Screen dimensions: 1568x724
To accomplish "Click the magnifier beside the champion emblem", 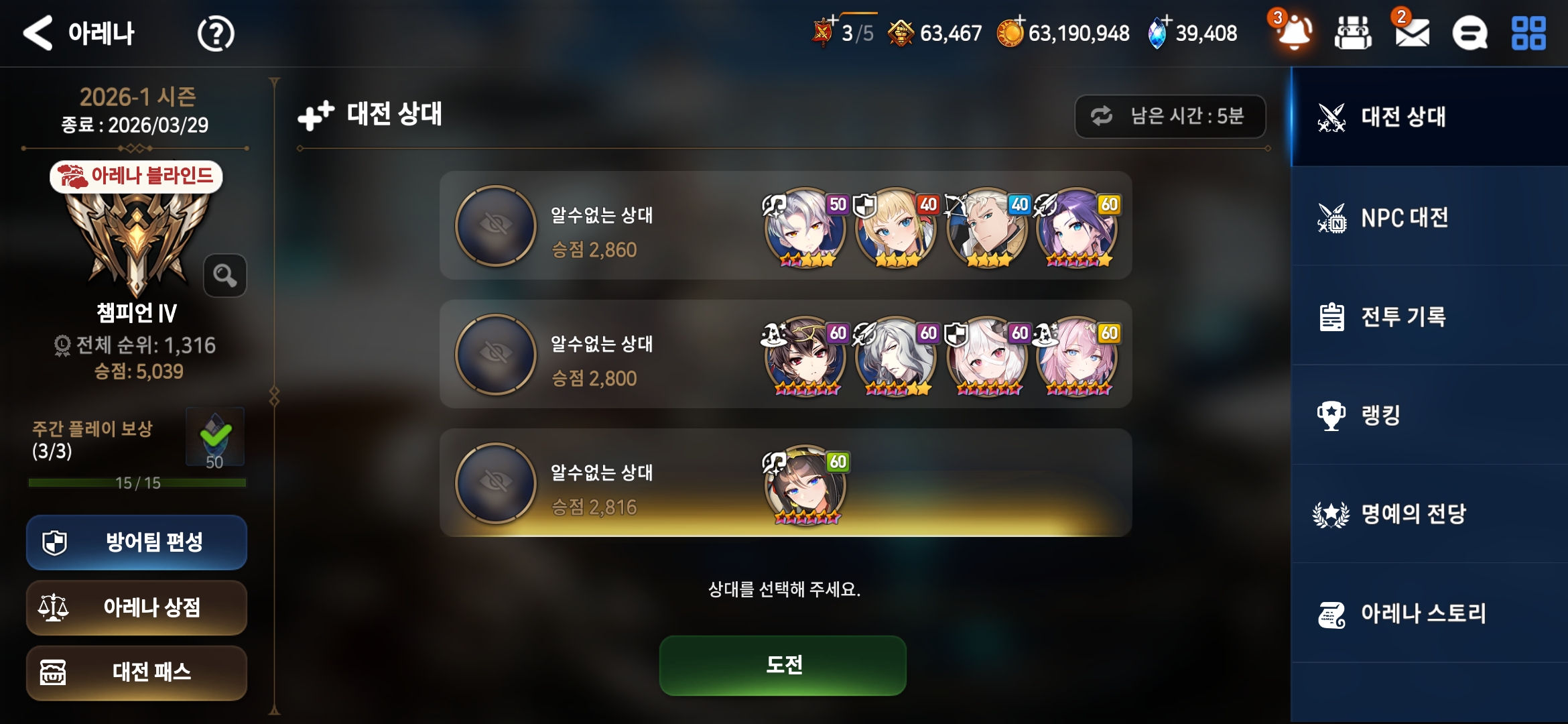I will (x=225, y=275).
